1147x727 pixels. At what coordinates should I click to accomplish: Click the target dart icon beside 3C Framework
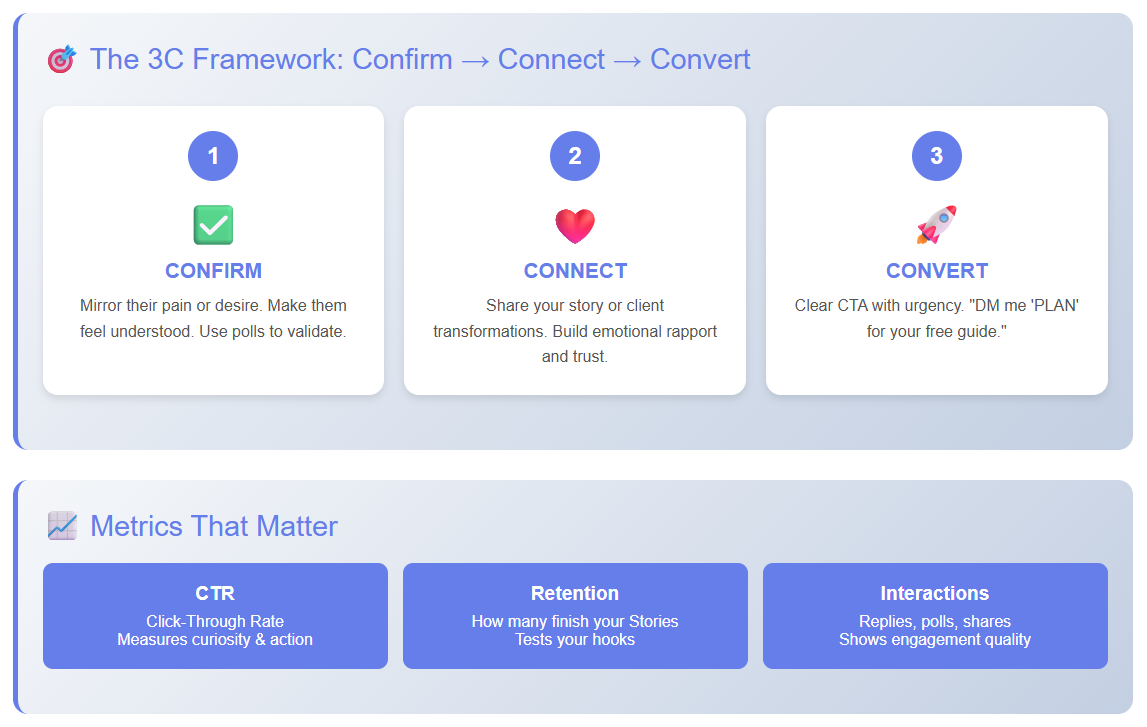click(x=61, y=59)
